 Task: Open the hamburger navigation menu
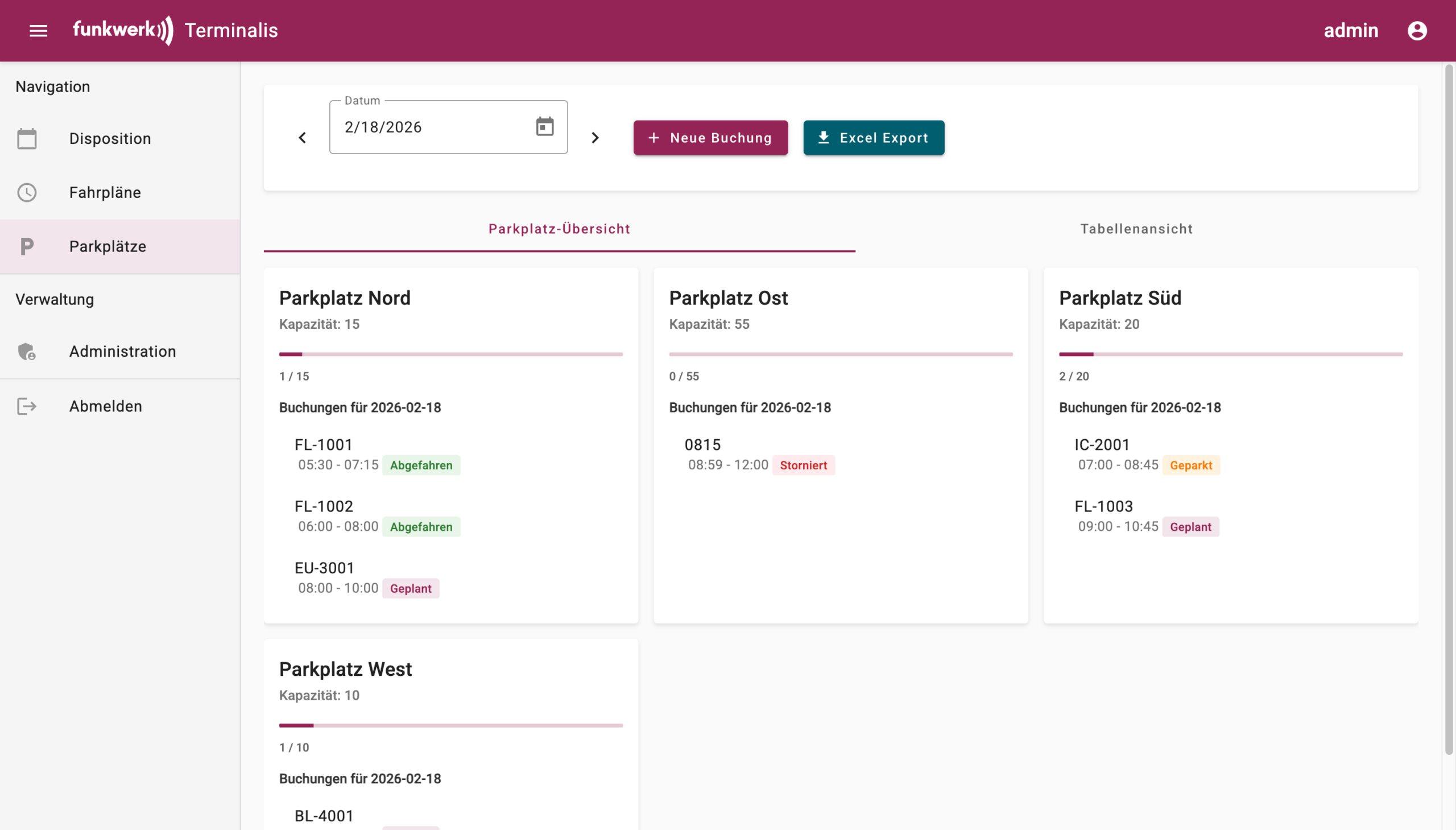(38, 31)
